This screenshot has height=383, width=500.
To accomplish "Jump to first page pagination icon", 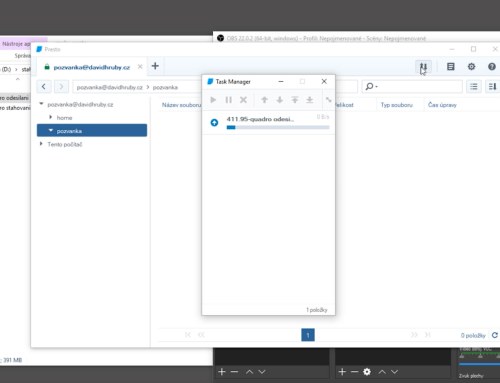I will point(188,335).
